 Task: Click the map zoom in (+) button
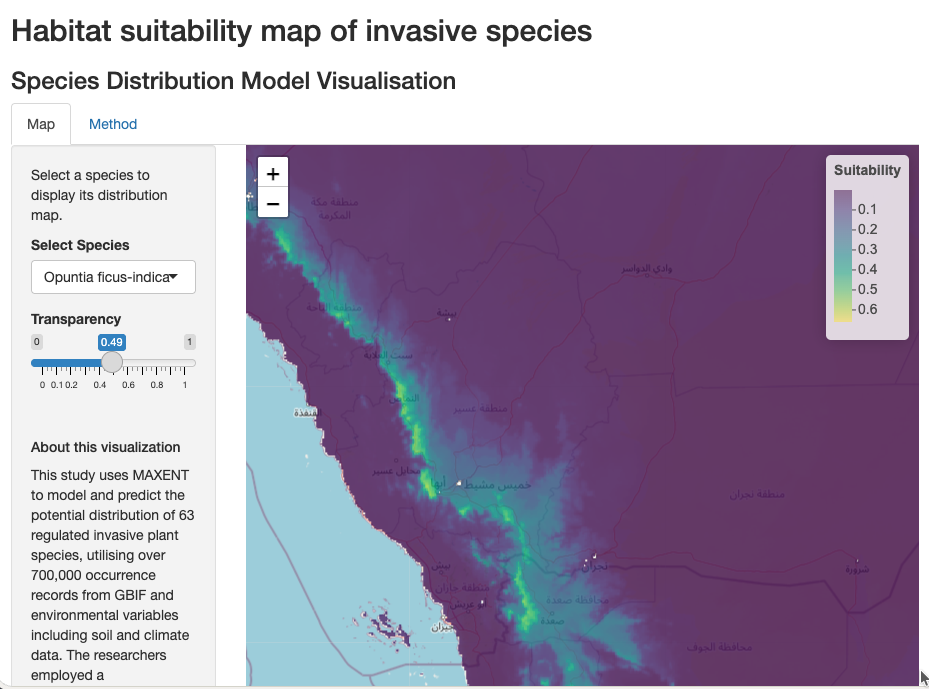[273, 173]
